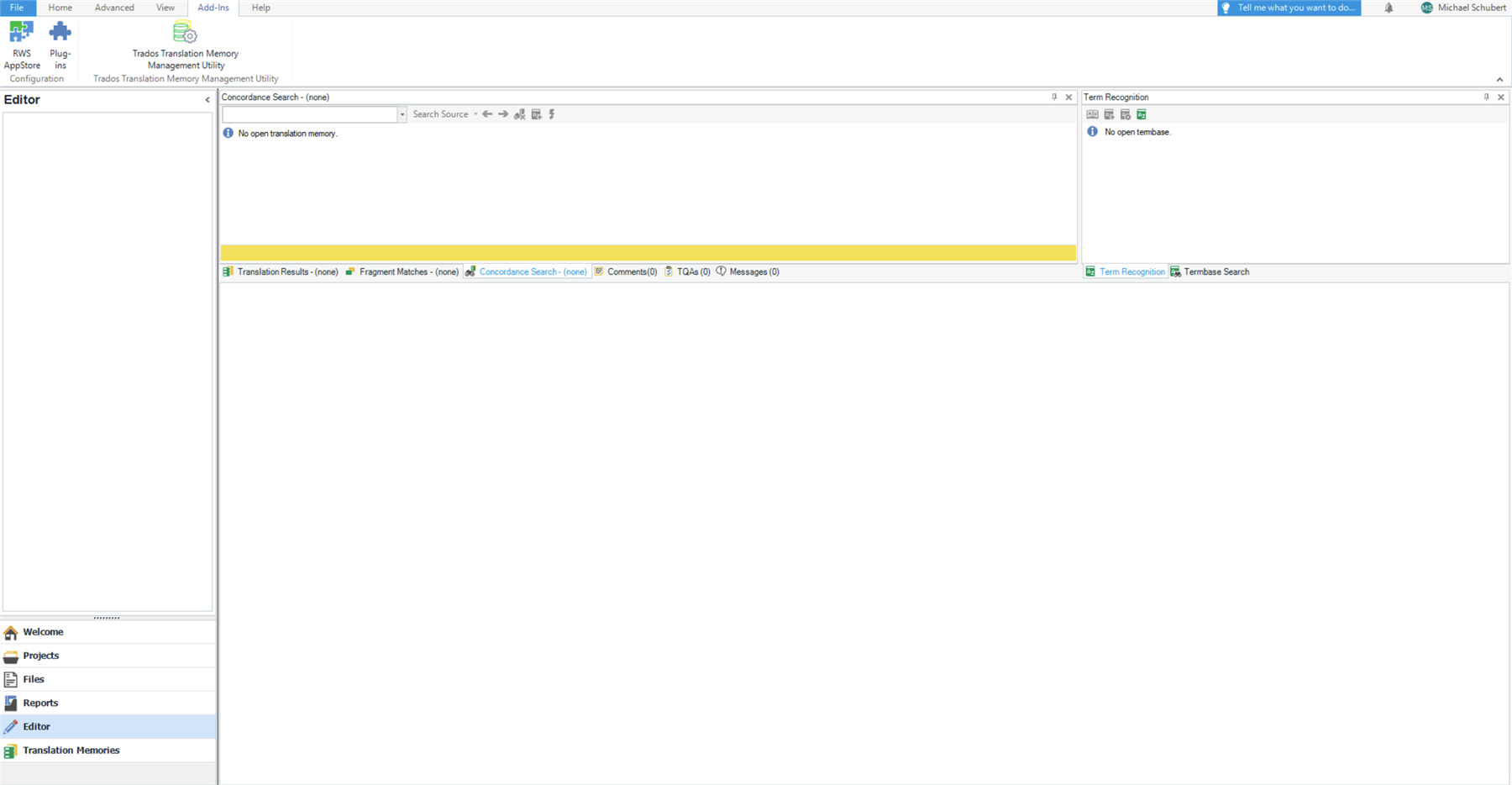
Task: Collapse the Editor navigation pane
Action: pos(207,100)
